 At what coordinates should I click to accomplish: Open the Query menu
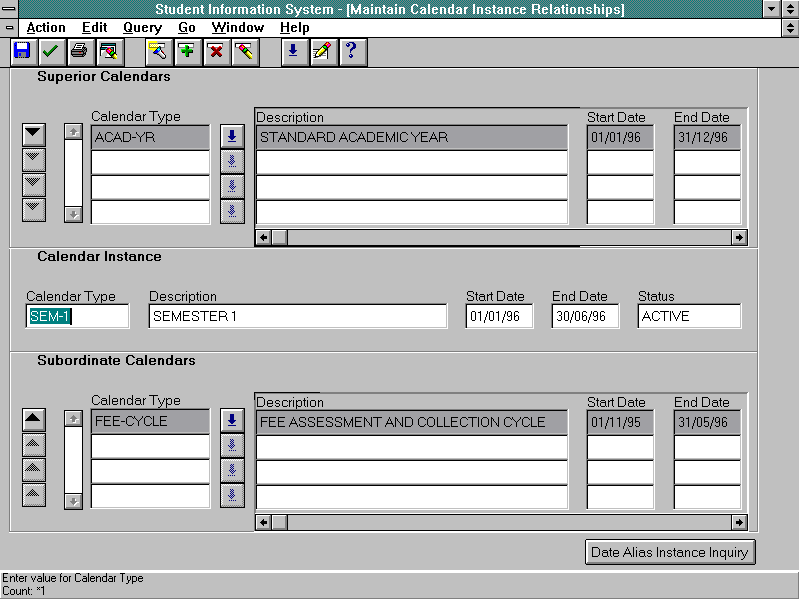pyautogui.click(x=142, y=28)
